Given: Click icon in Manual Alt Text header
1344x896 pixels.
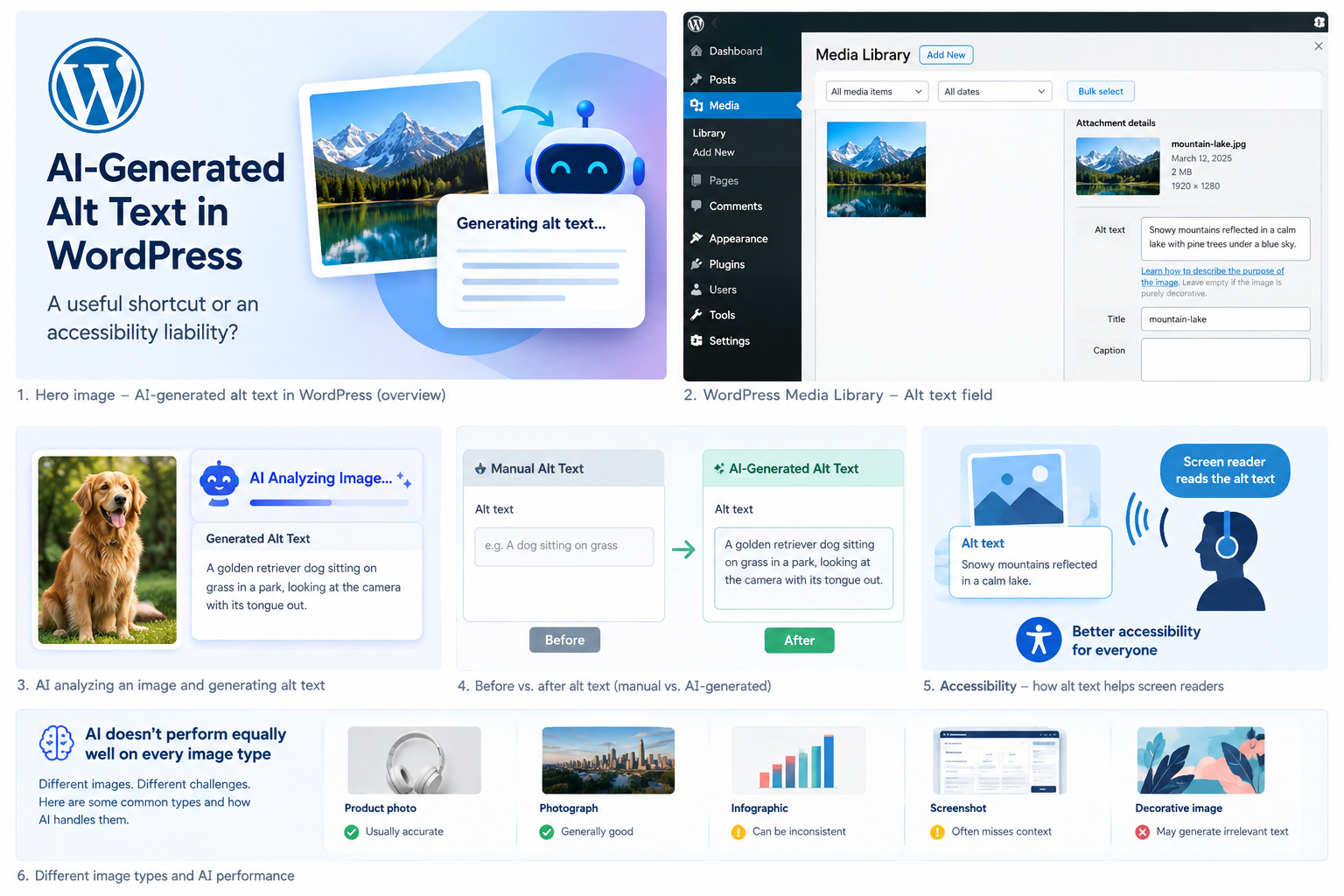Looking at the screenshot, I should [480, 469].
